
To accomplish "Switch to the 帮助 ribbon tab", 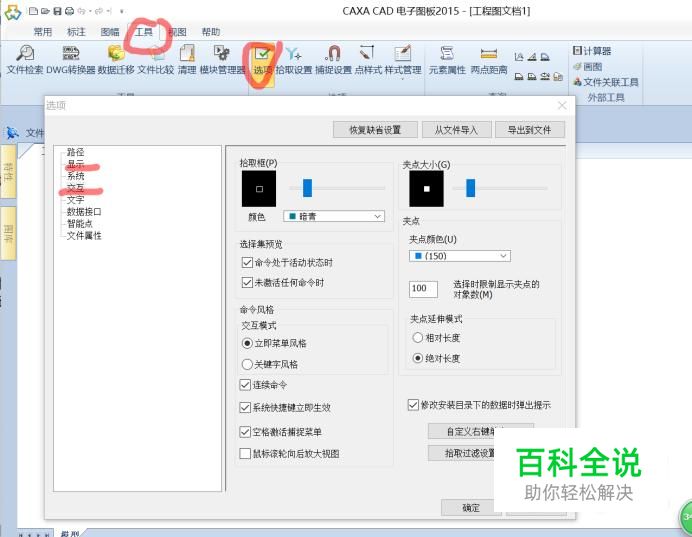I will click(x=211, y=32).
